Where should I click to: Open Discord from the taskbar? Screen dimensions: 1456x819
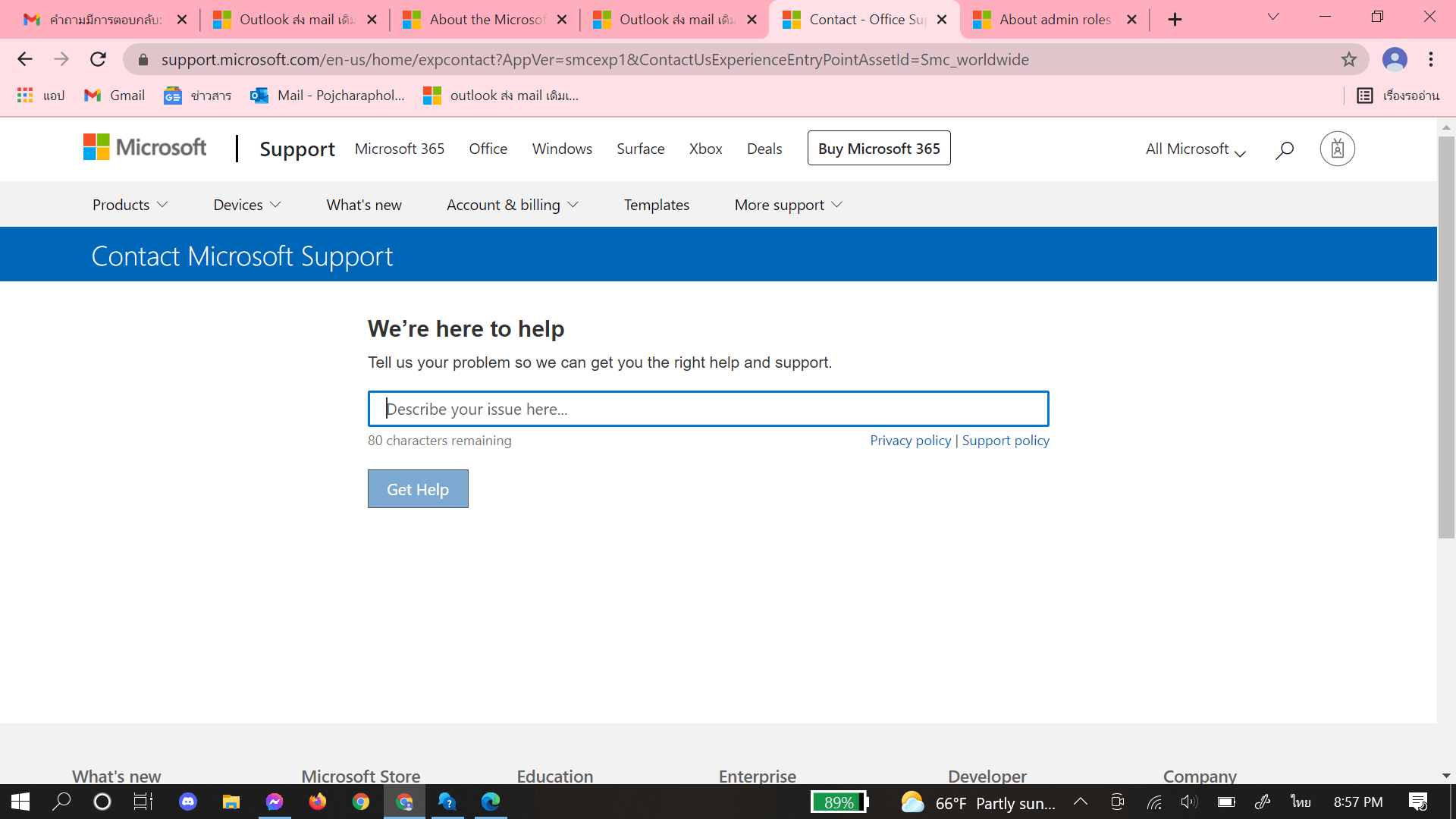click(x=187, y=802)
